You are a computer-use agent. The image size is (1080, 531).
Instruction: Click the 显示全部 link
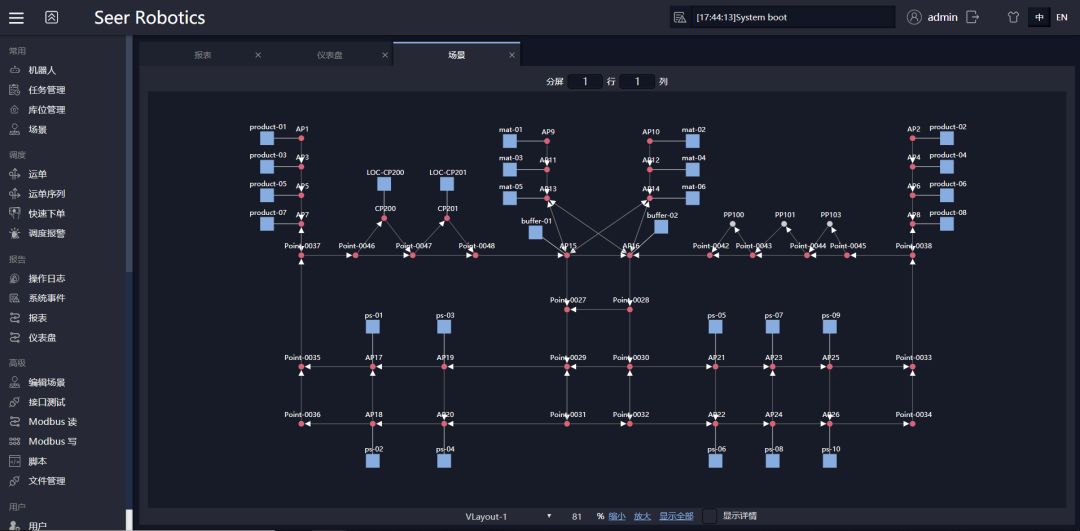pos(676,516)
